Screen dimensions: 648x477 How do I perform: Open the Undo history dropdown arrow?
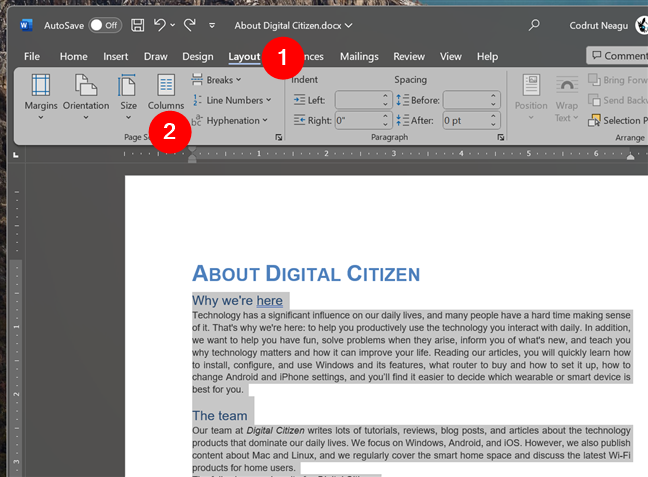coord(173,26)
